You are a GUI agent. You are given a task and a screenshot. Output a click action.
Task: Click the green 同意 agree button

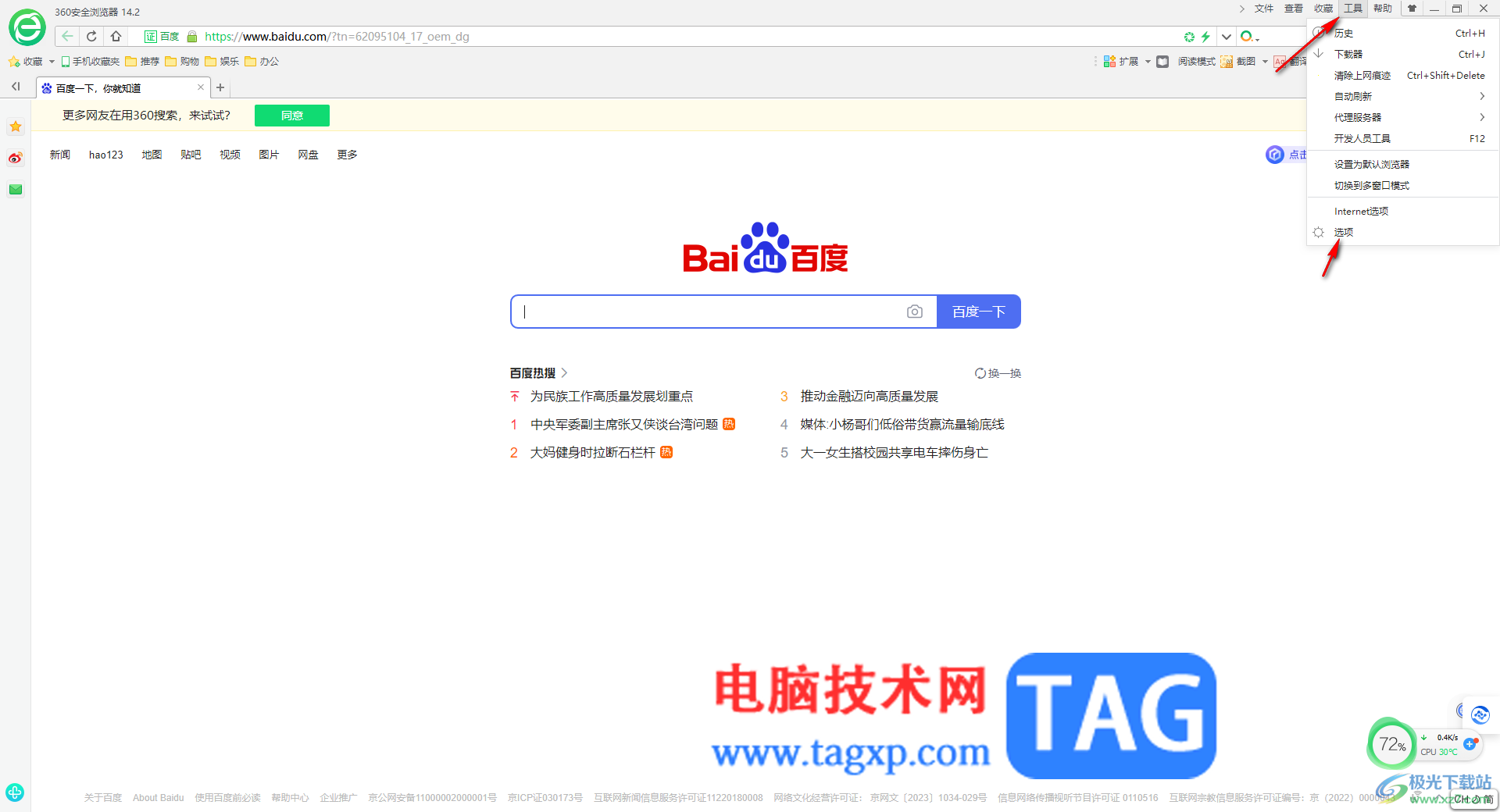pyautogui.click(x=291, y=115)
